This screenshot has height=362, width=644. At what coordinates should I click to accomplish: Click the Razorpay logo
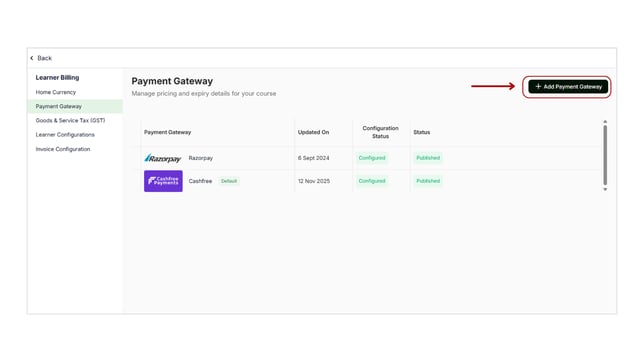tap(163, 158)
